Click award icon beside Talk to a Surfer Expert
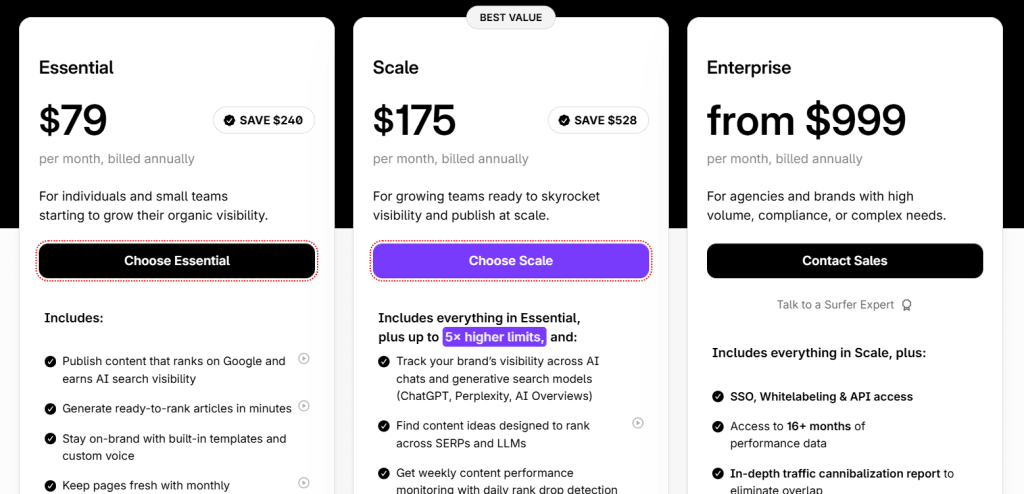The height and width of the screenshot is (494, 1024). [x=907, y=305]
